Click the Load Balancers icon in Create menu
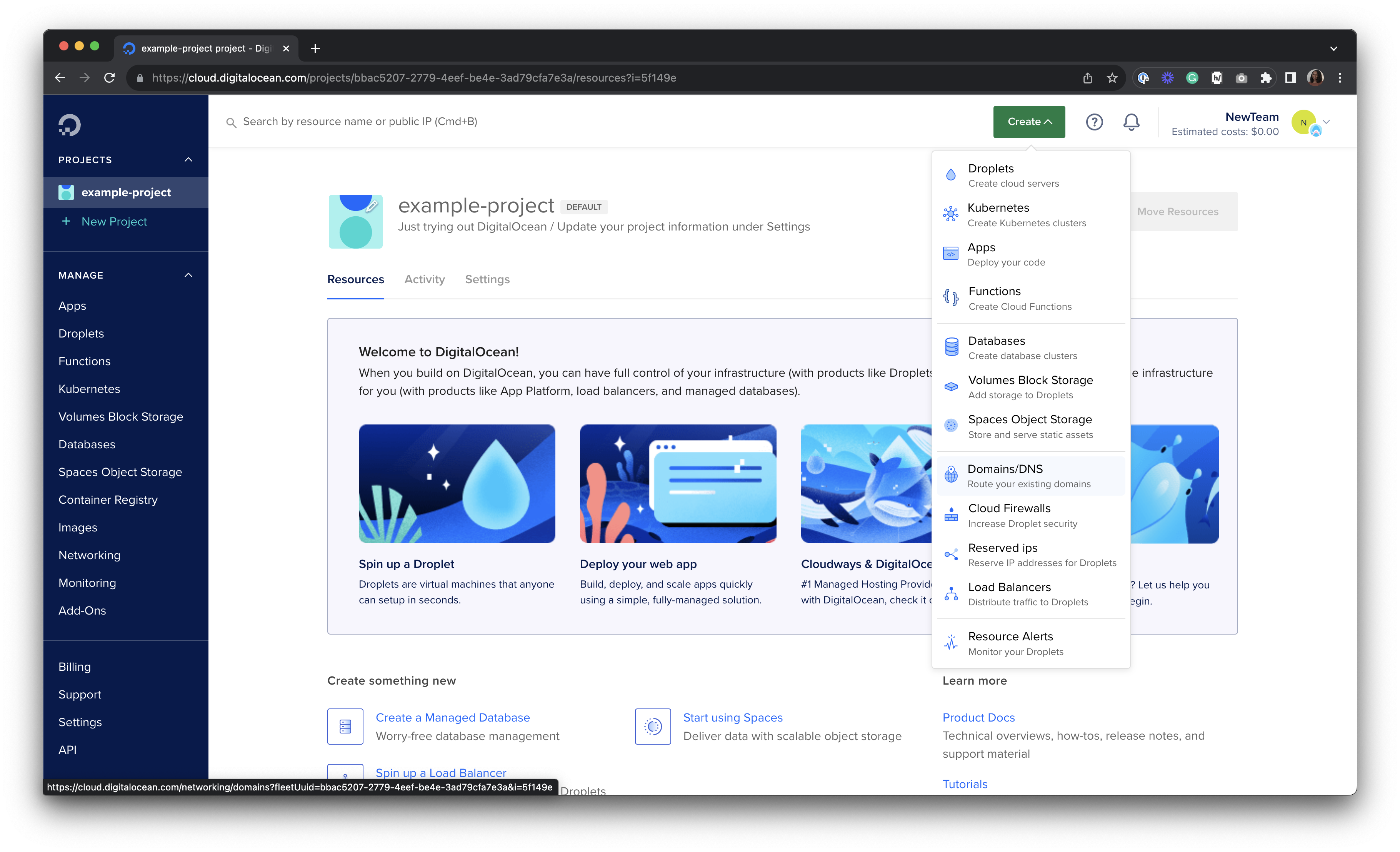Image resolution: width=1400 pixels, height=852 pixels. [951, 593]
